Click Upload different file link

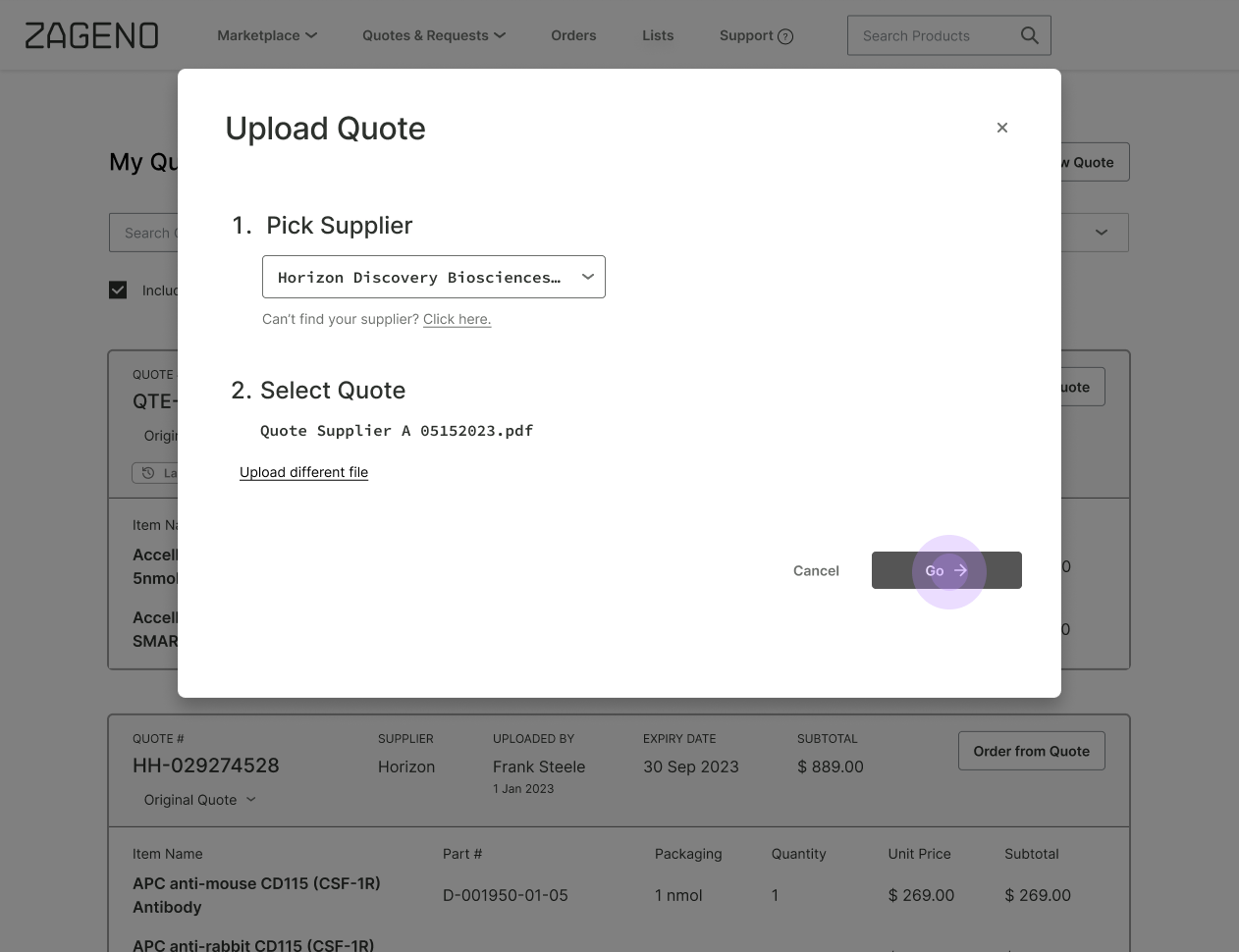pyautogui.click(x=303, y=472)
